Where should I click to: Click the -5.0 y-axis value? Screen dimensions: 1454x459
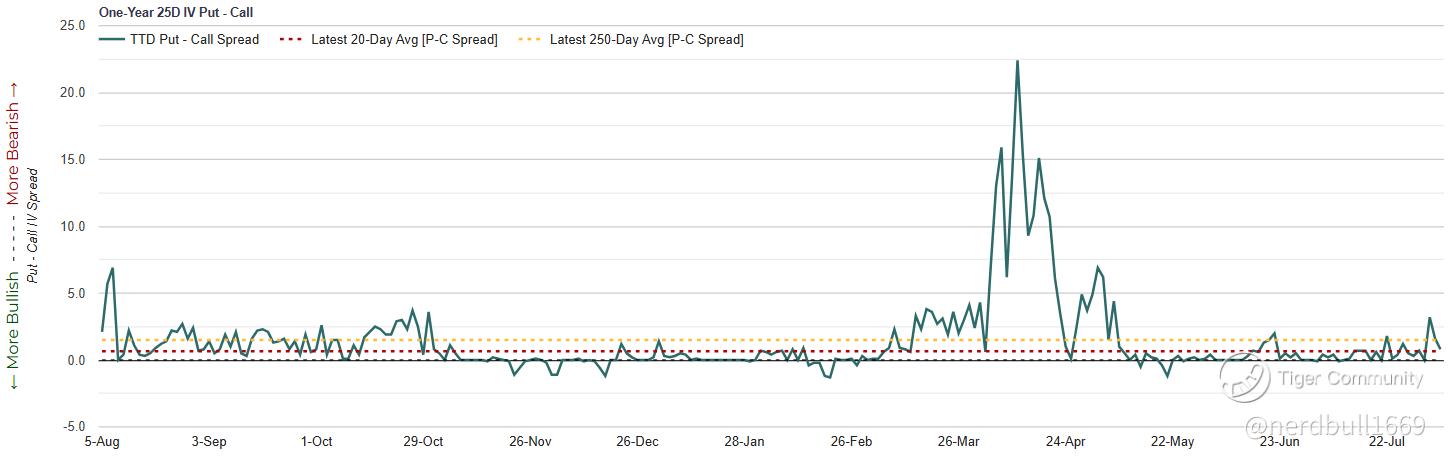tap(73, 427)
